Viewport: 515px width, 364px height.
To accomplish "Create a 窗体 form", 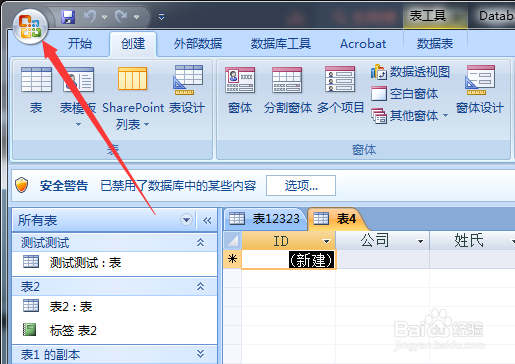I will pos(240,91).
